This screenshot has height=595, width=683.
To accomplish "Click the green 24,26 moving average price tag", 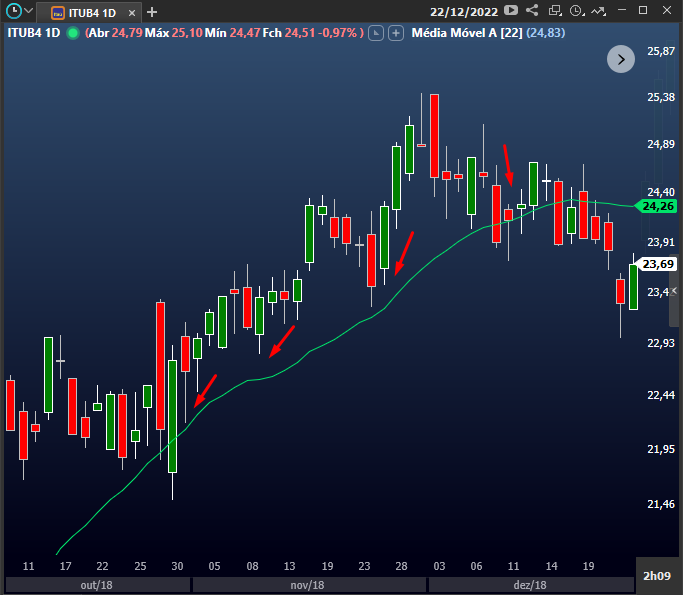I will [656, 206].
